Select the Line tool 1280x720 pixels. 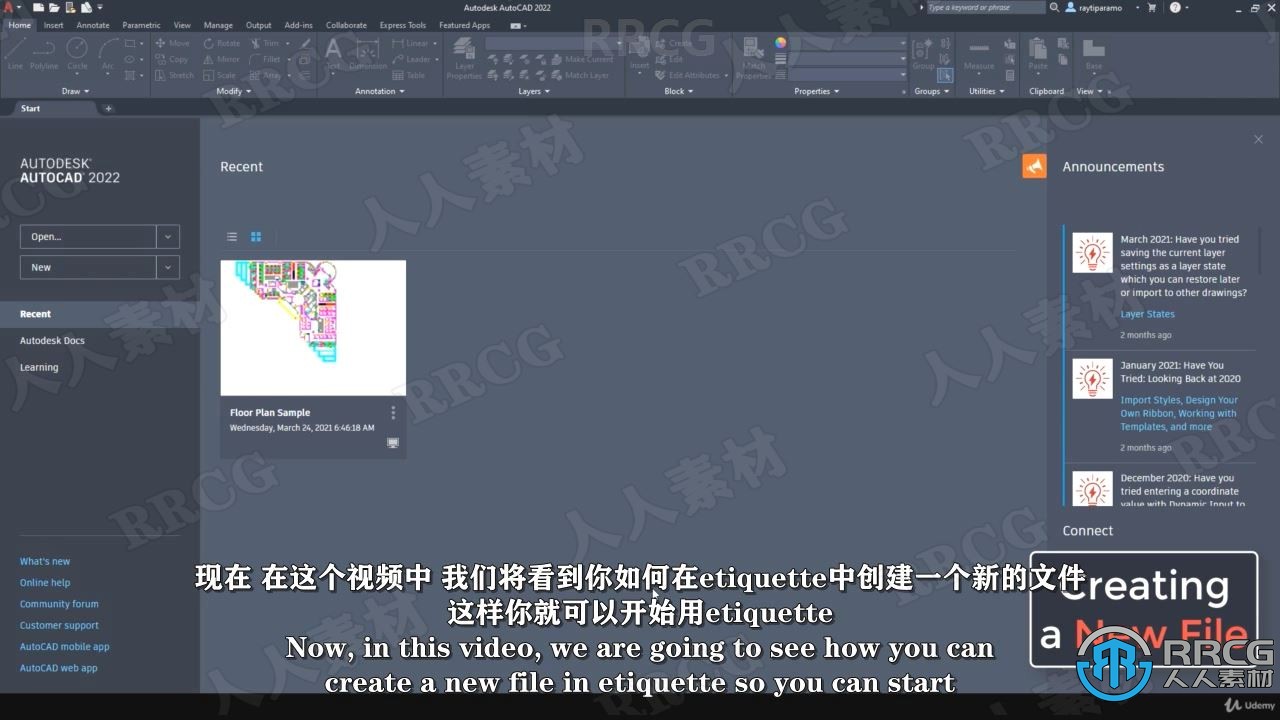coord(15,54)
